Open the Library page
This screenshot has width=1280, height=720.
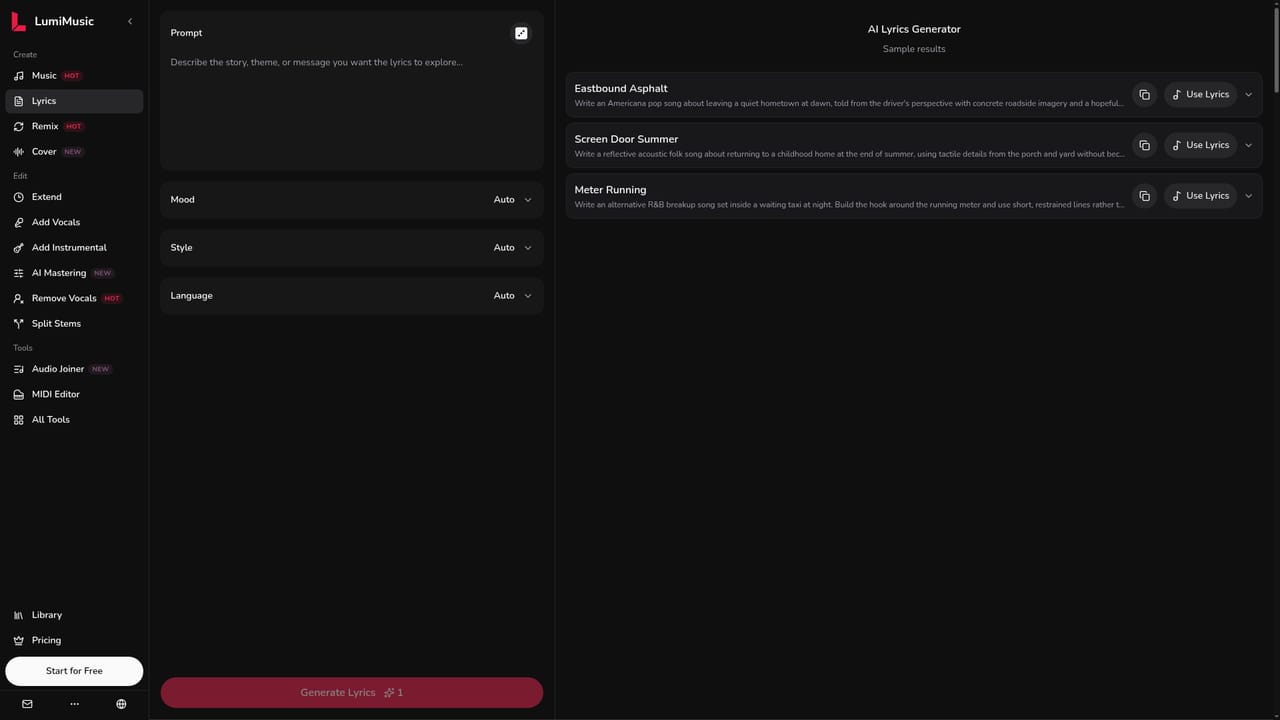coord(74,615)
